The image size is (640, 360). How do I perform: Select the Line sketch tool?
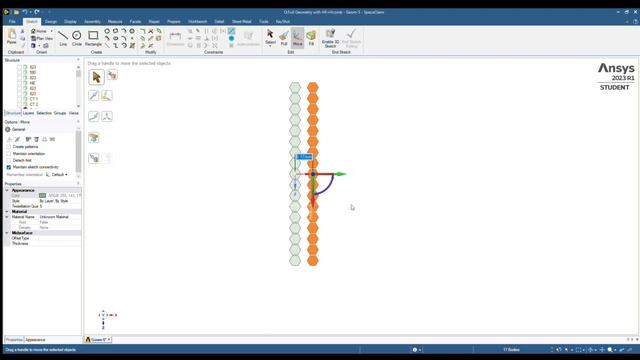[x=63, y=38]
